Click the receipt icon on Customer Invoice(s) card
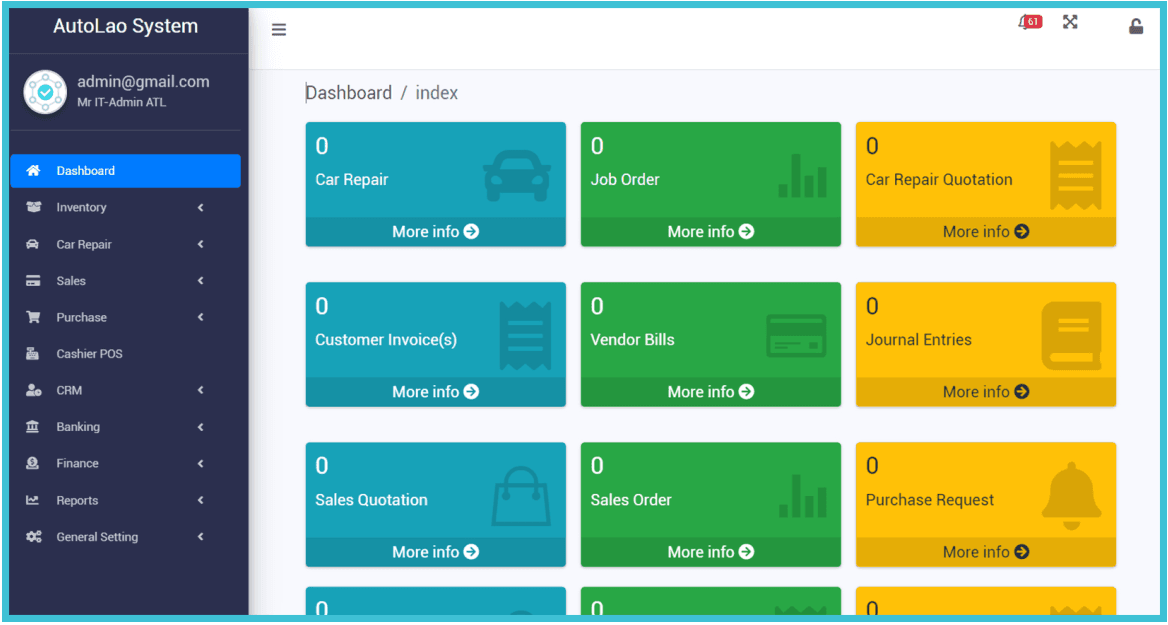 click(x=525, y=336)
